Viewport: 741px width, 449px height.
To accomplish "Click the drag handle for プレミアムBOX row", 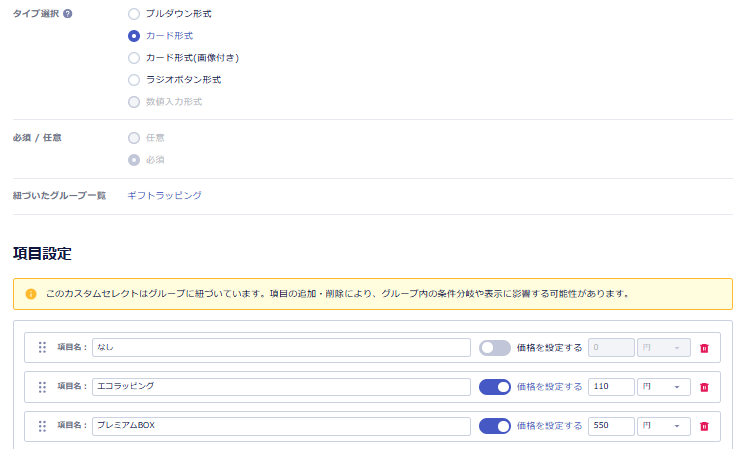I will pyautogui.click(x=42, y=426).
